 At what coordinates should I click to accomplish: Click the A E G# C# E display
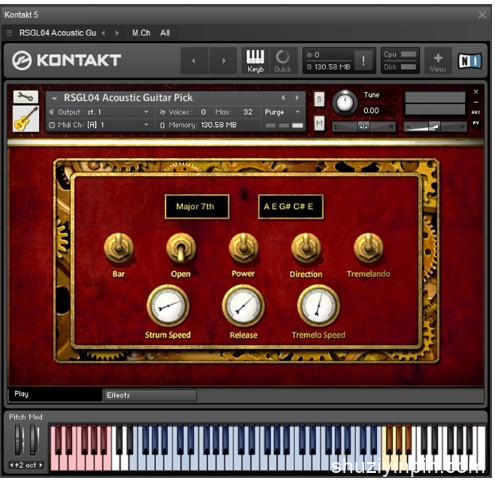(x=291, y=207)
